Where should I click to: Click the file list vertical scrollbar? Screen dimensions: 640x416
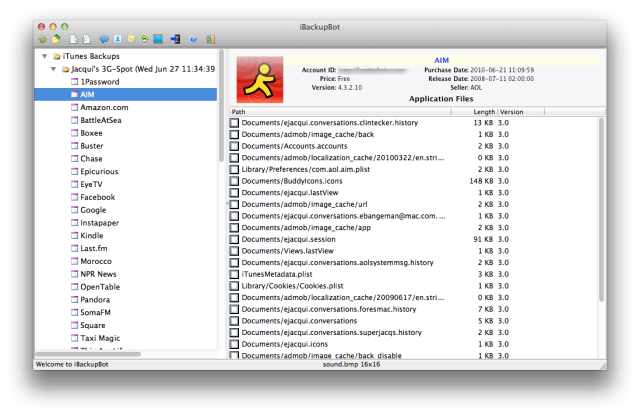tap(601, 210)
